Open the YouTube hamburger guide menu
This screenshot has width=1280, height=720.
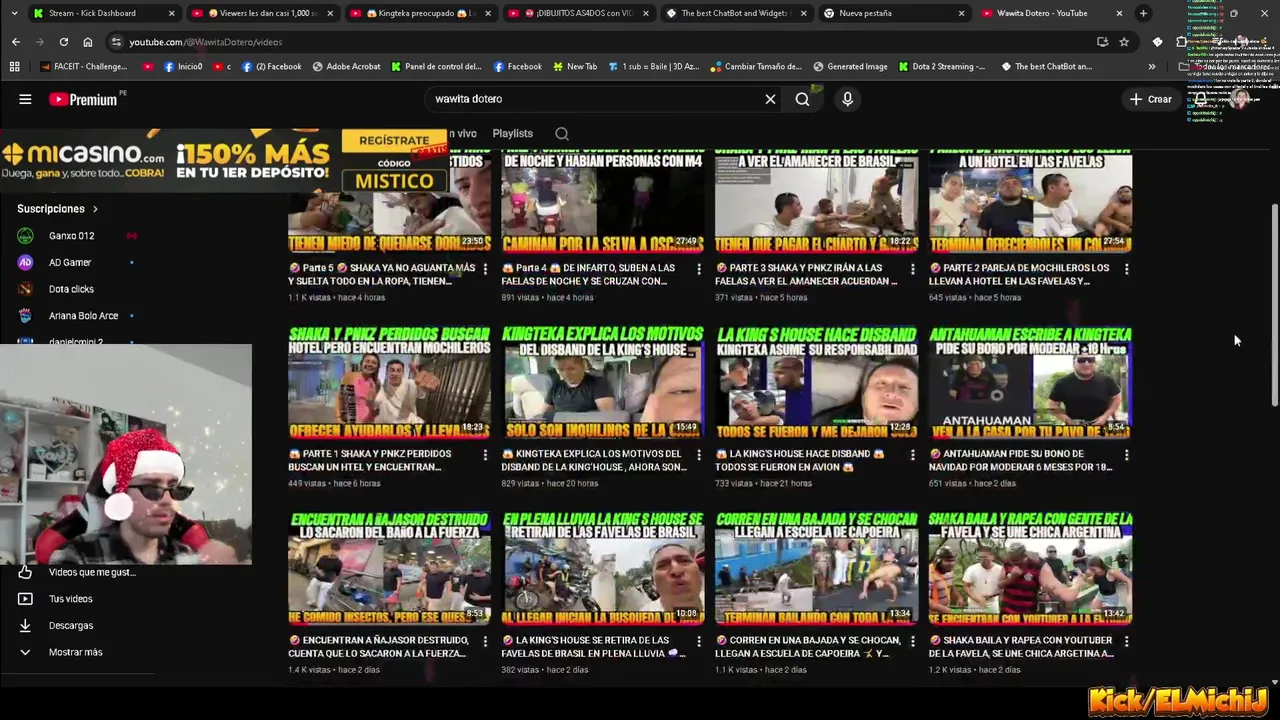click(25, 99)
